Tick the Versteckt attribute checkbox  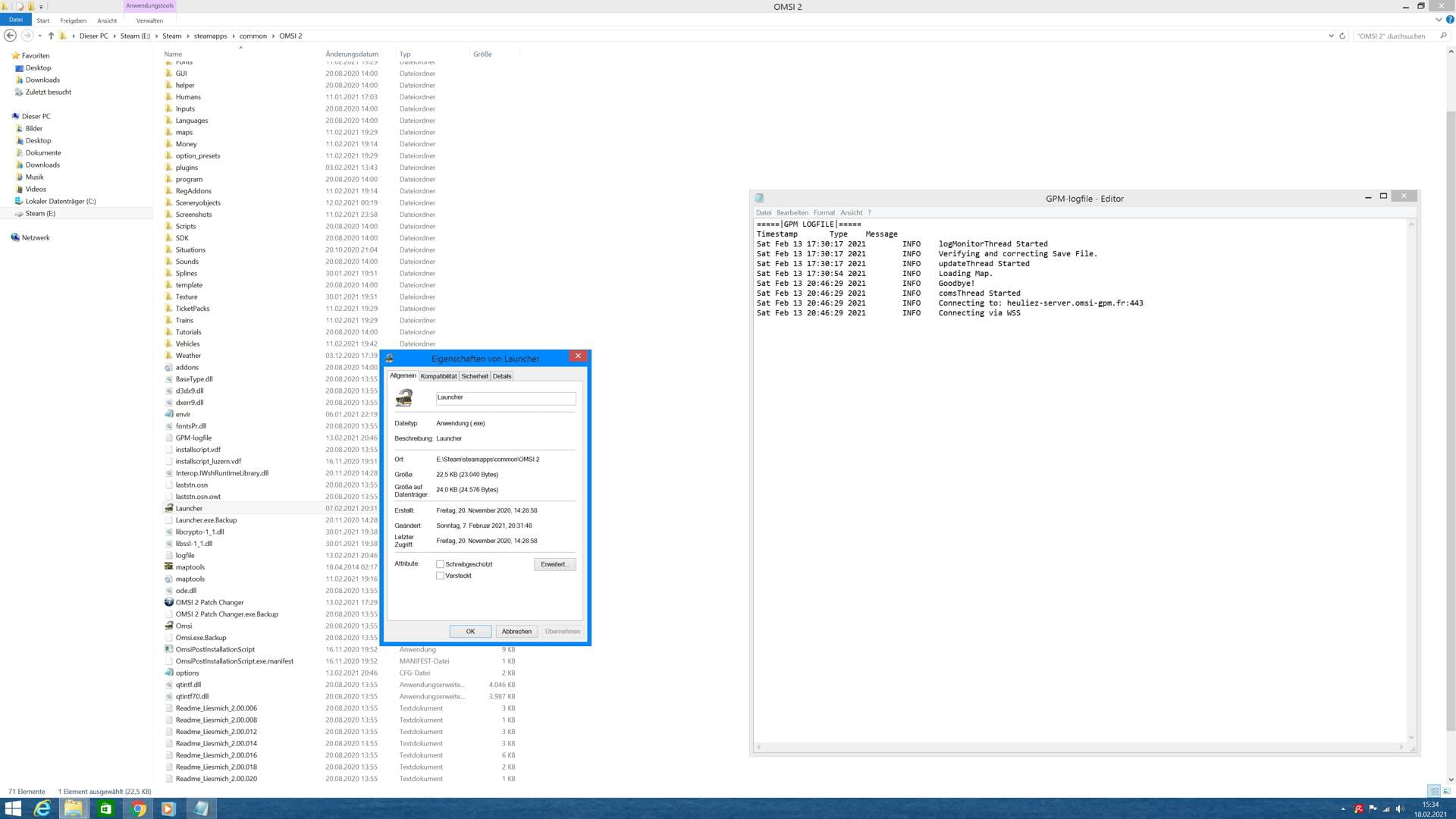coord(440,576)
